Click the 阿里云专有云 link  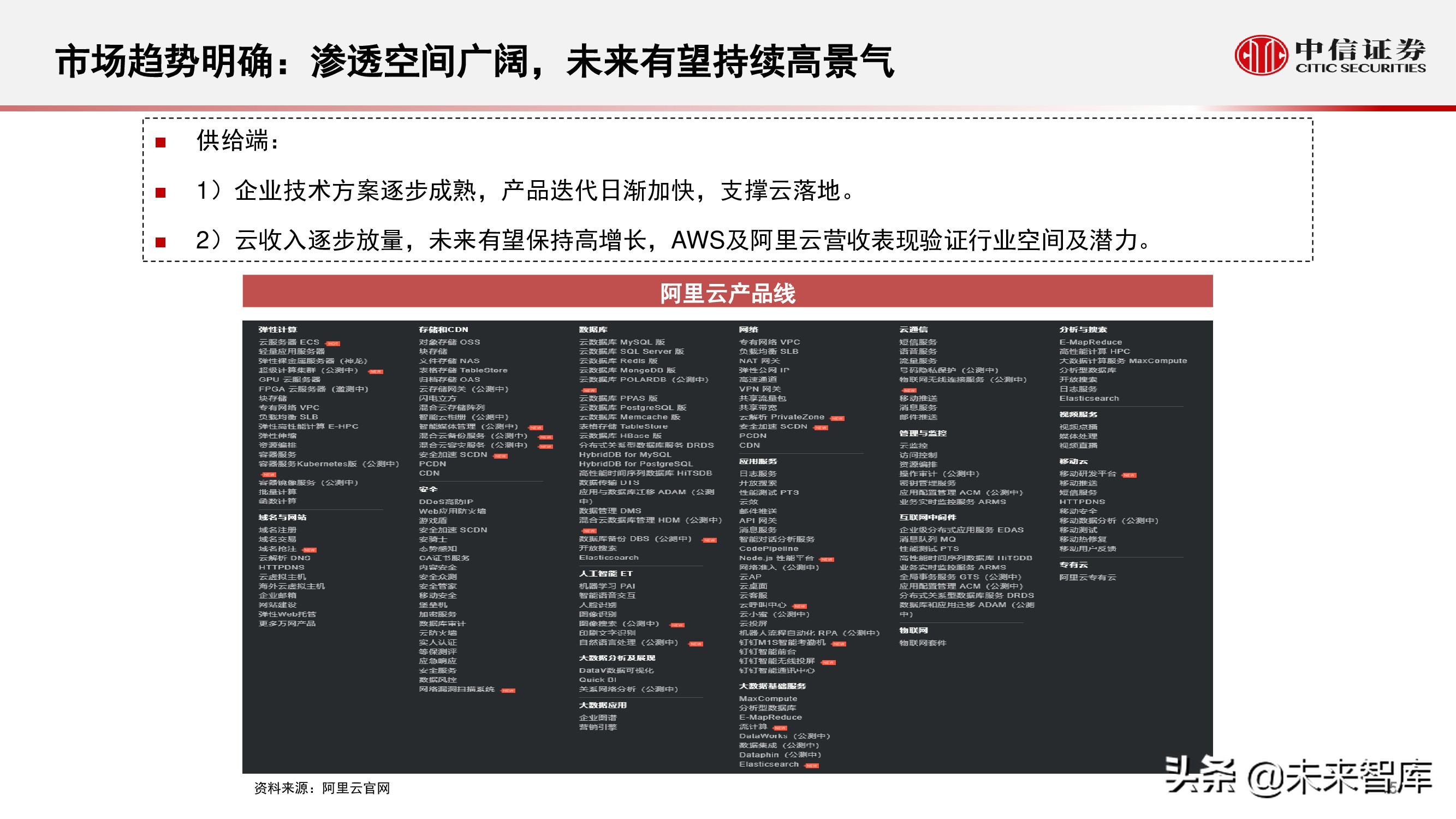pos(1087,577)
